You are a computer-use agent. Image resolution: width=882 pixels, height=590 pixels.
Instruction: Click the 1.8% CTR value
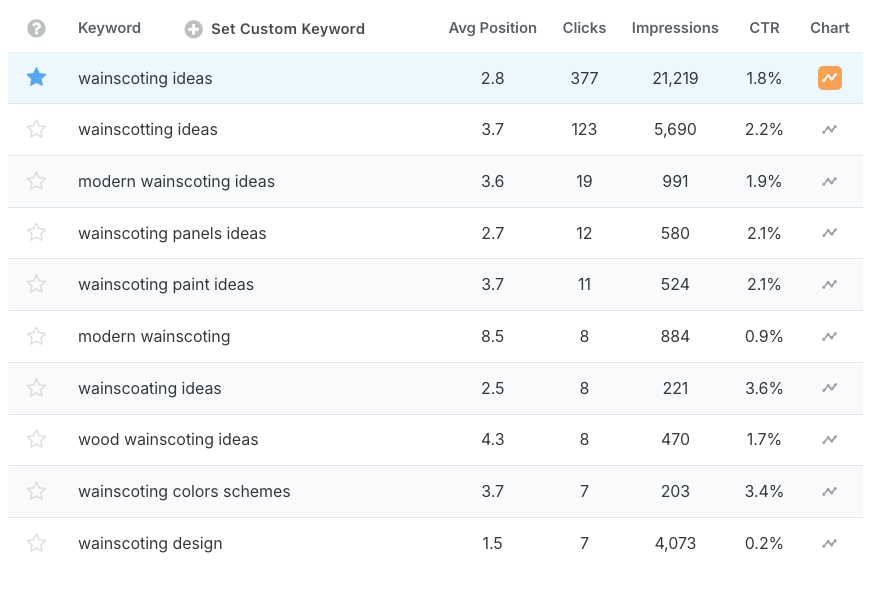[764, 78]
